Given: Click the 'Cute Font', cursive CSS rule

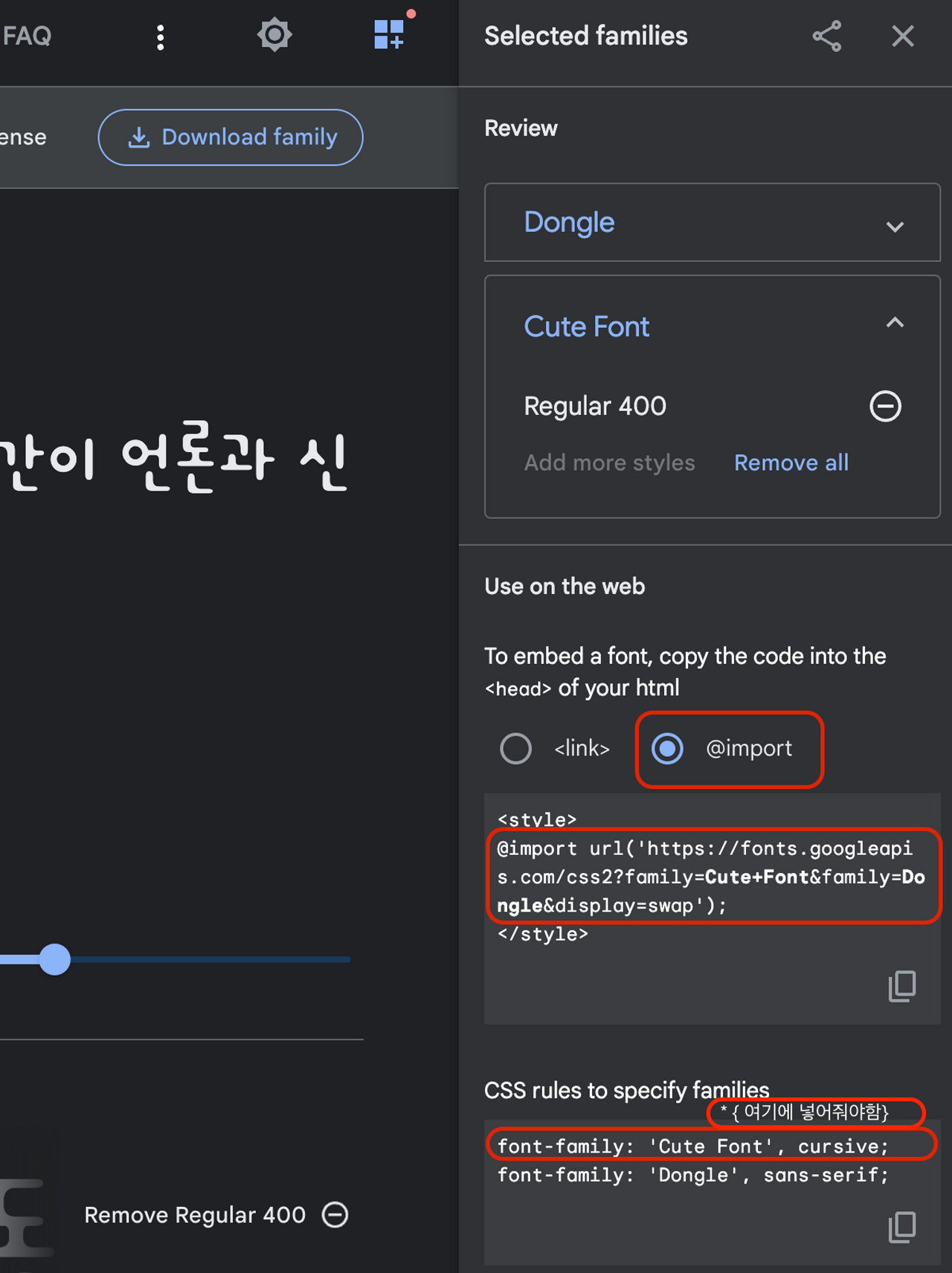Looking at the screenshot, I should [692, 1146].
